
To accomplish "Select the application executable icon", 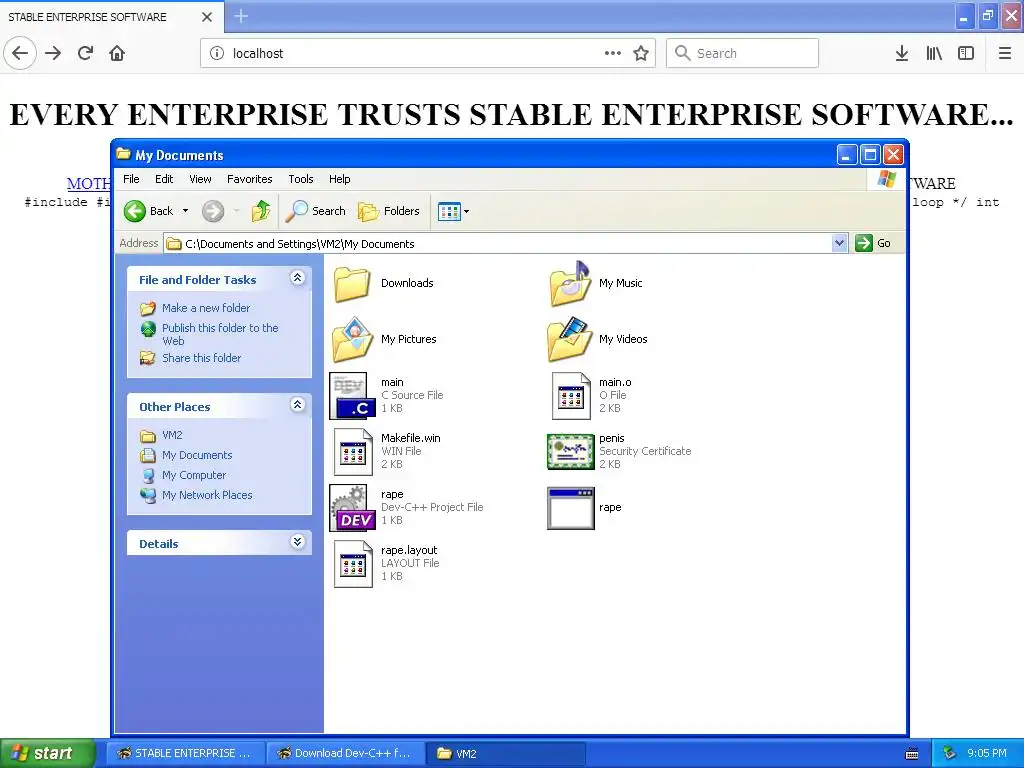I will (x=571, y=508).
